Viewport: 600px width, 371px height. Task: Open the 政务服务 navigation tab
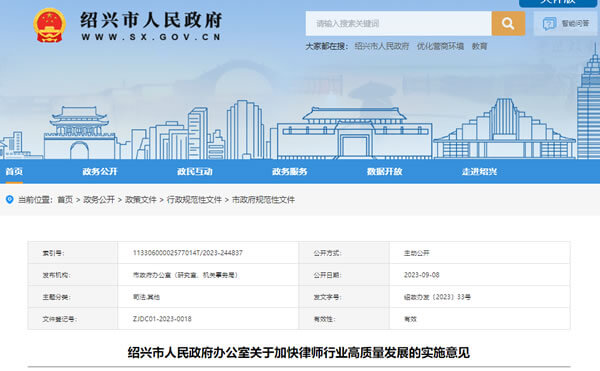pyautogui.click(x=290, y=171)
